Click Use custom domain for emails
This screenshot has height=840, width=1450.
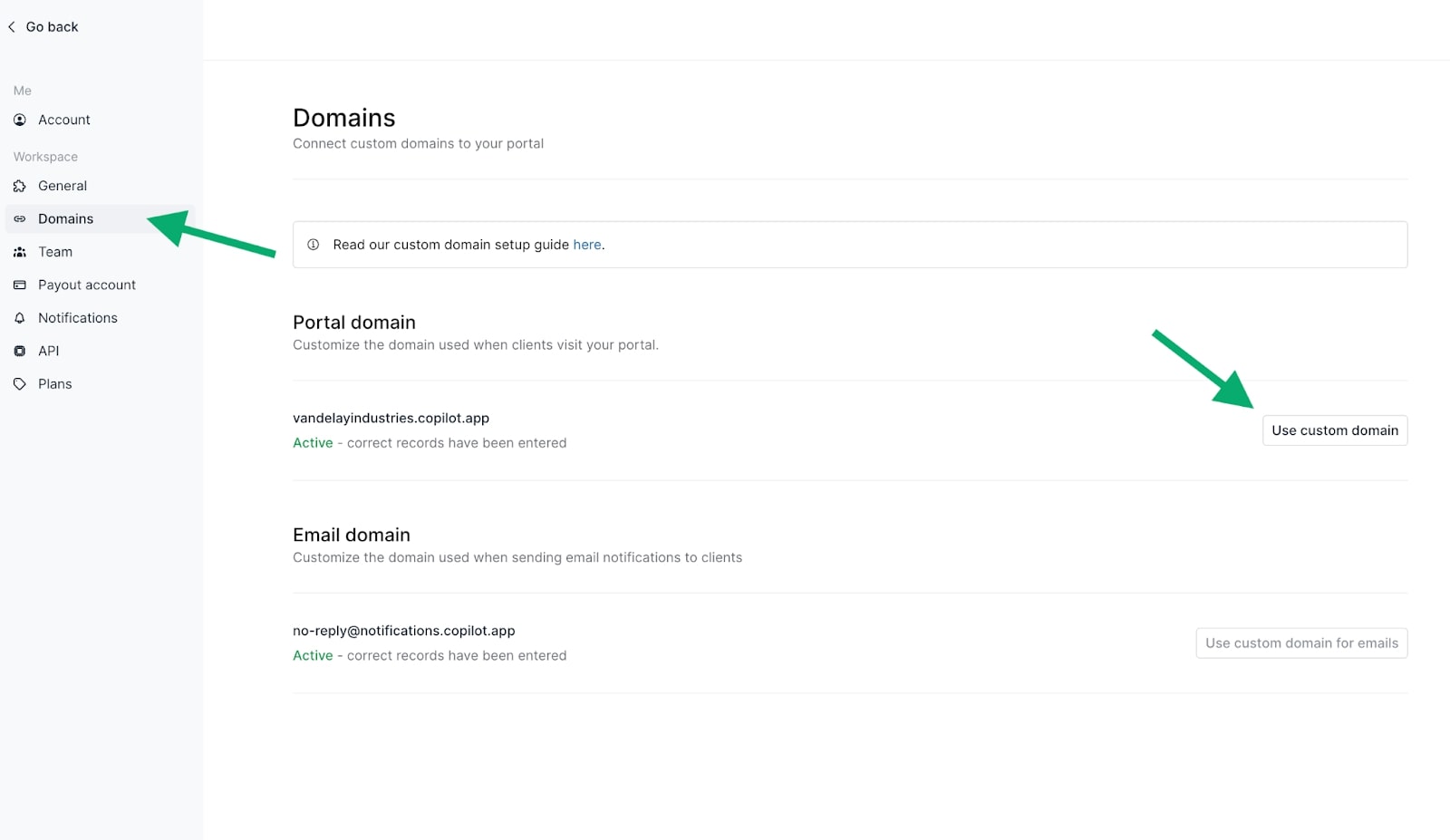pos(1301,642)
